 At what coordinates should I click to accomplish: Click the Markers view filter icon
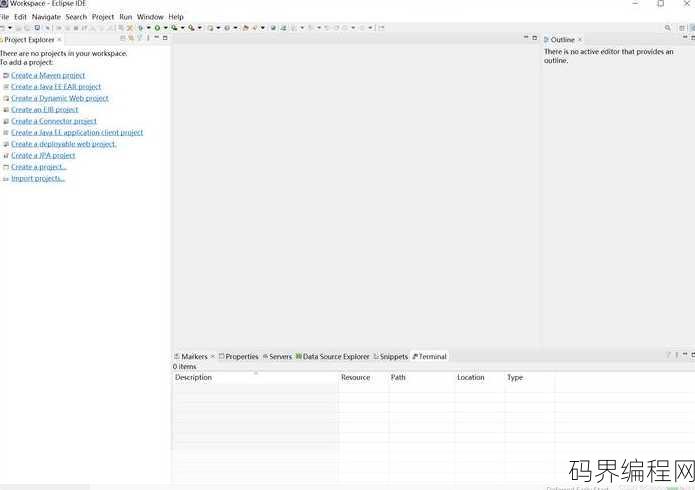(668, 355)
